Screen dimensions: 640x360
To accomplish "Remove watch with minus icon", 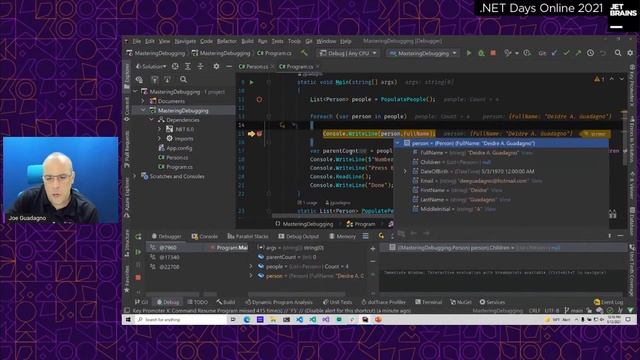I will (373, 261).
